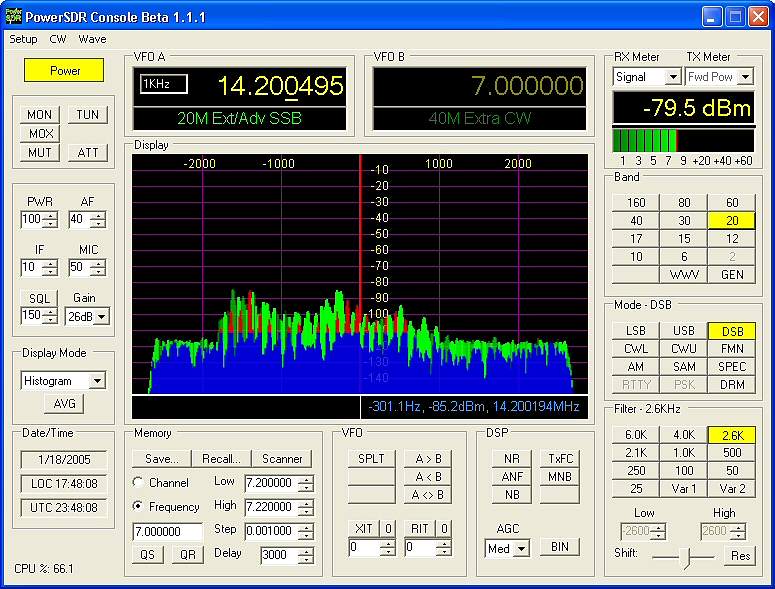Open the Gain 26dB dropdown

[x=101, y=317]
